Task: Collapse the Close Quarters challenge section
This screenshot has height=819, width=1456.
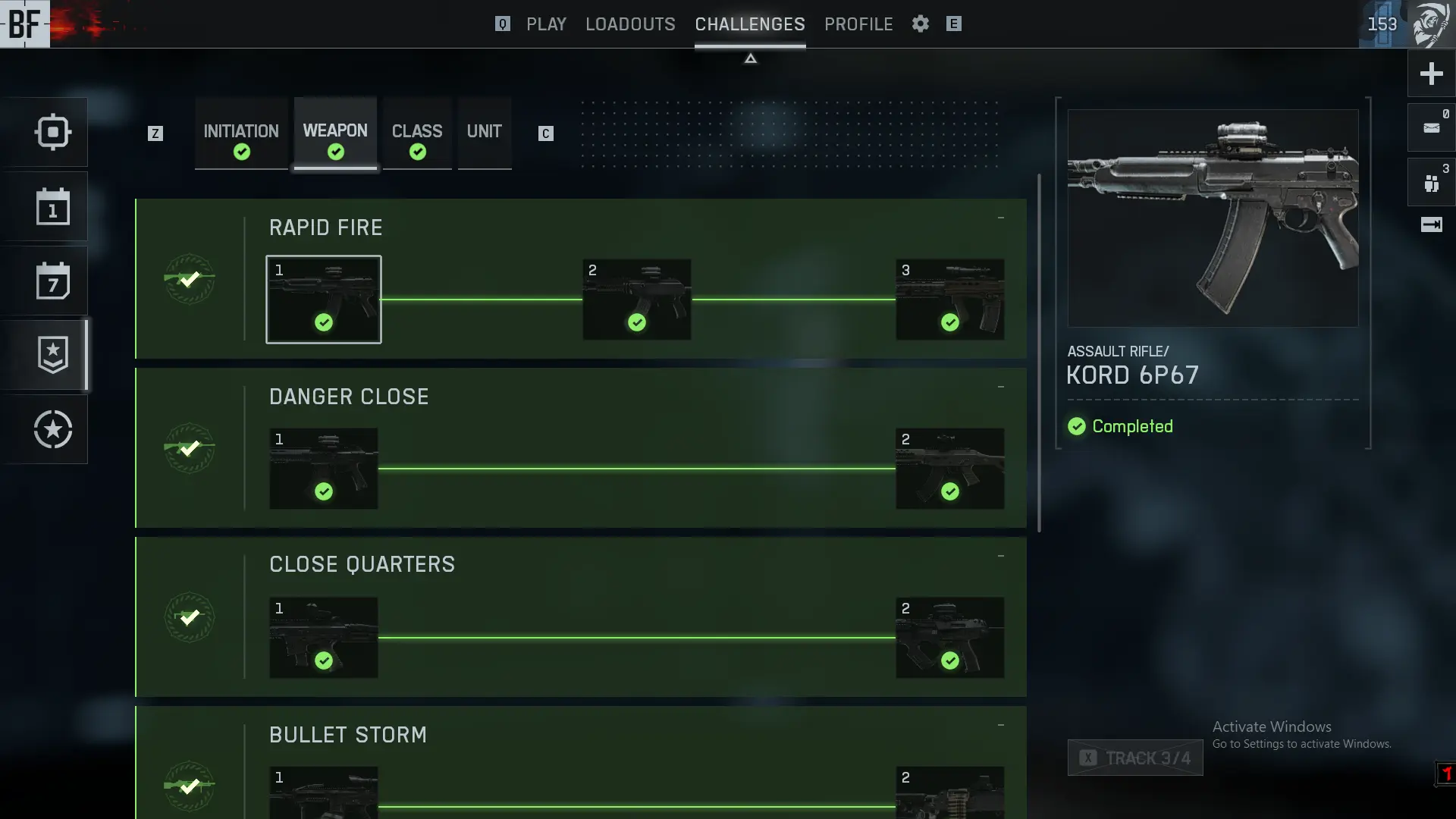Action: 1001,557
